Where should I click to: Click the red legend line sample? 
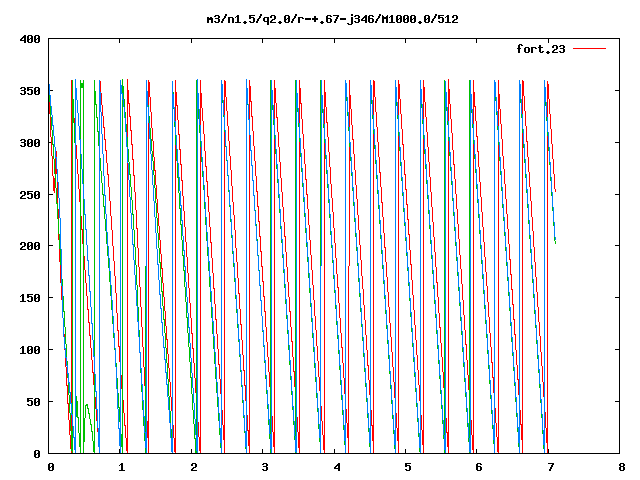coord(589,49)
